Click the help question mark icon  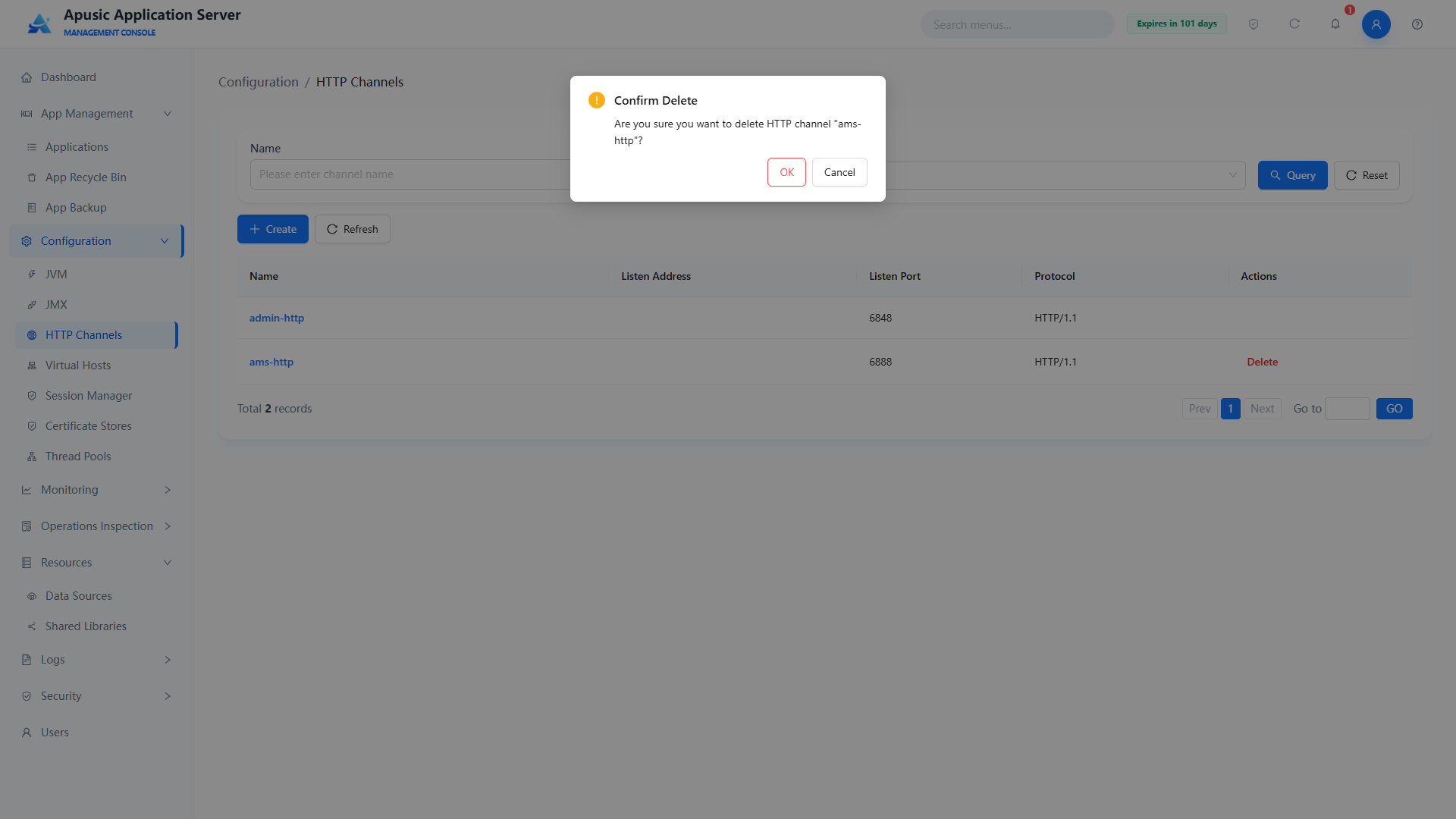[1417, 24]
